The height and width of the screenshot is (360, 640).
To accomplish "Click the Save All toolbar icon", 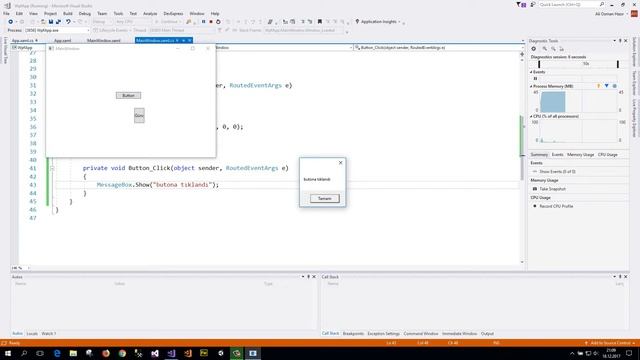I will point(58,22).
